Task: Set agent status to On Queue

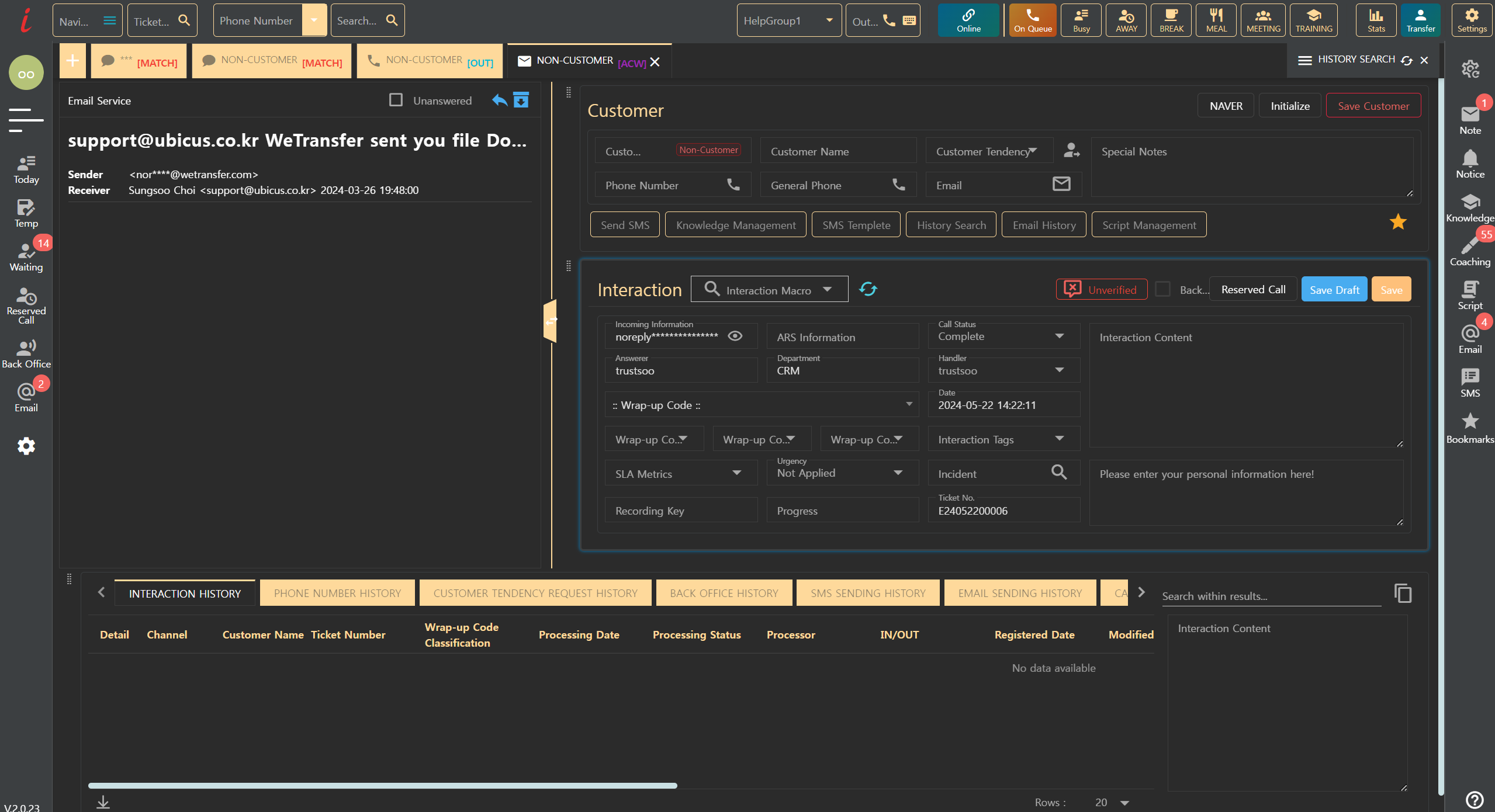Action: 1033,20
